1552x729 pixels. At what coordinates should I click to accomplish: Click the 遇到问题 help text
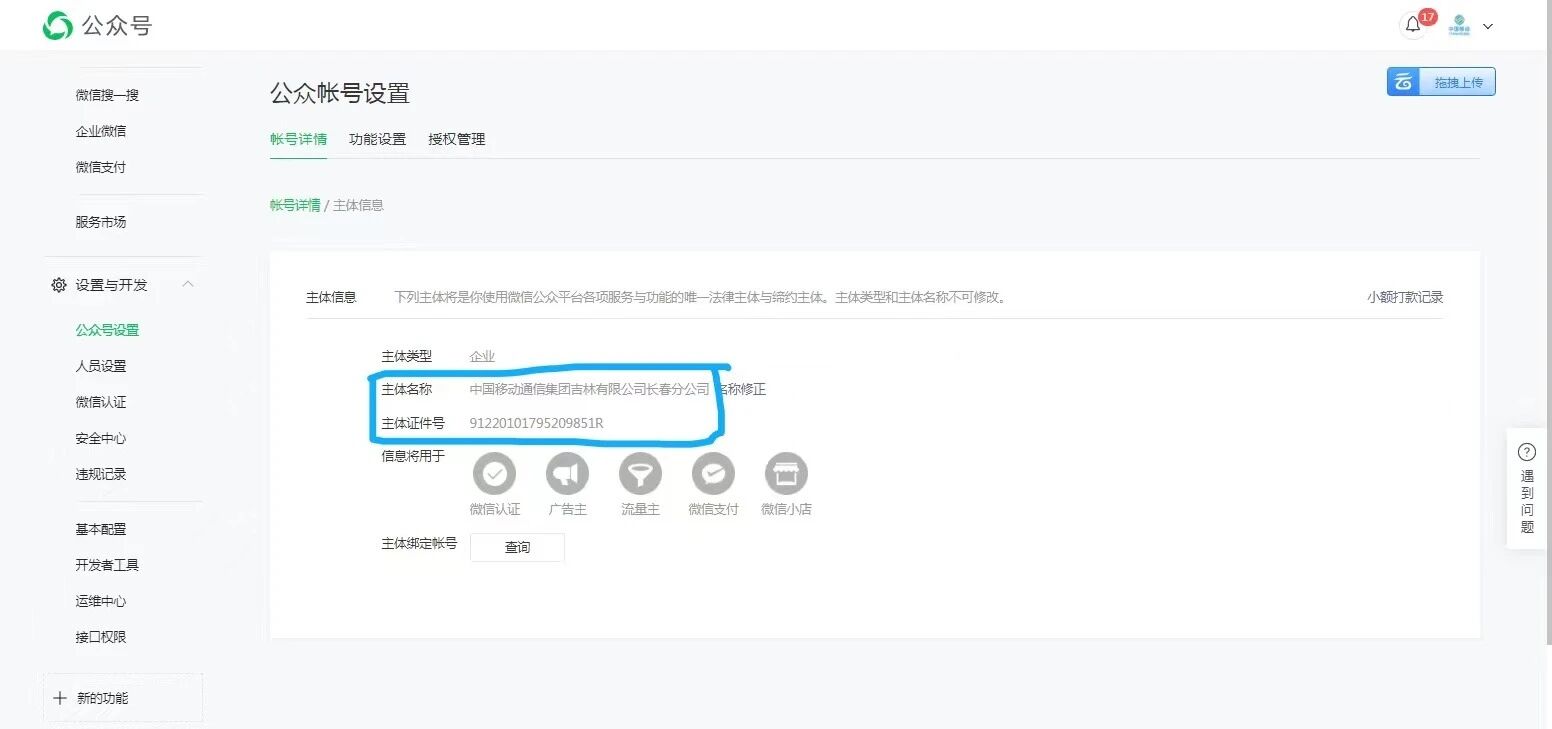(1527, 502)
